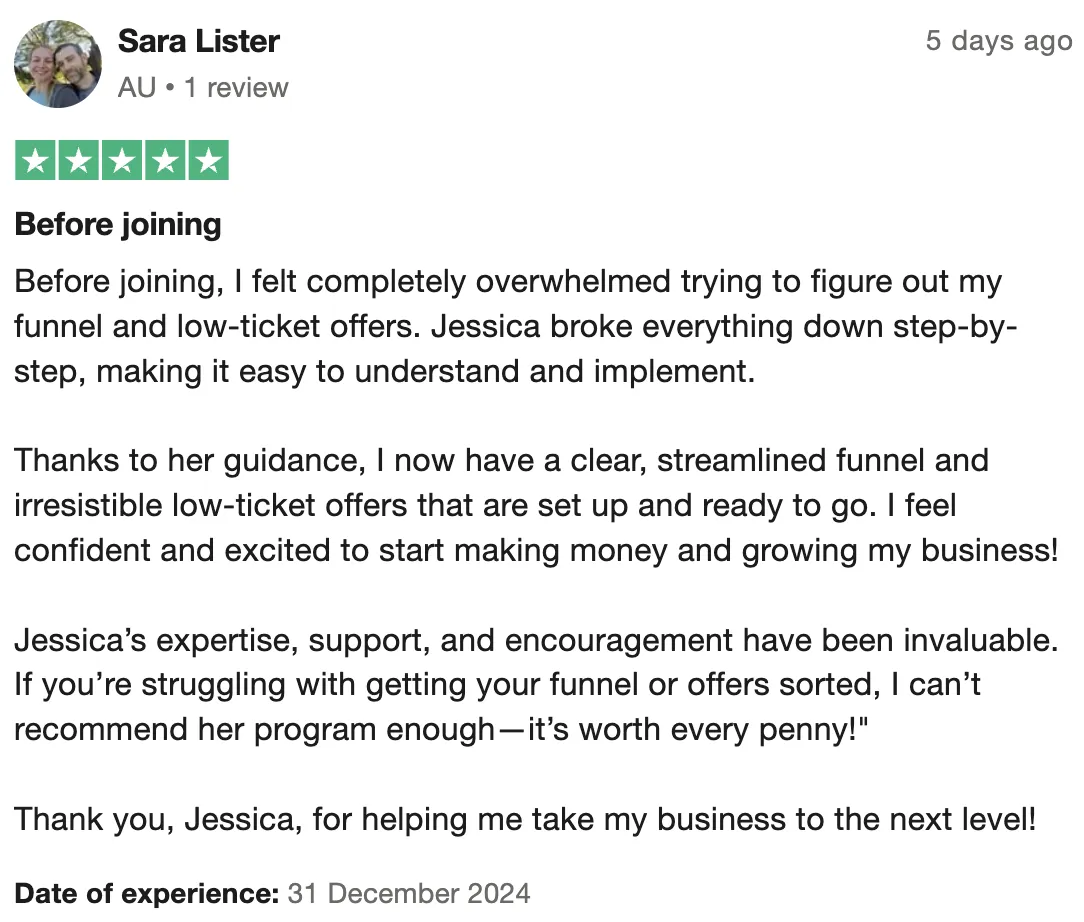Select the fifth green rating star
Image resolution: width=1084 pixels, height=922 pixels.
(209, 160)
